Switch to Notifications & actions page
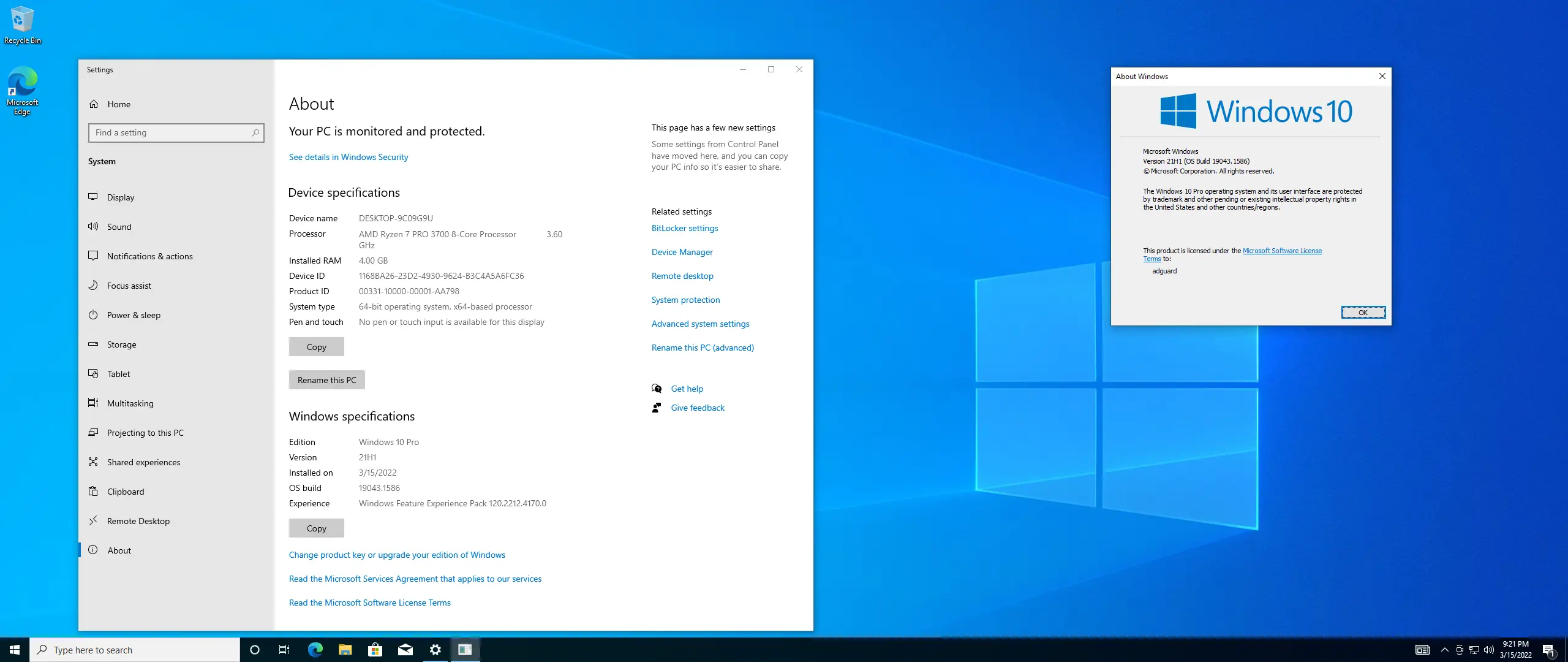The width and height of the screenshot is (1568, 662). [x=149, y=256]
